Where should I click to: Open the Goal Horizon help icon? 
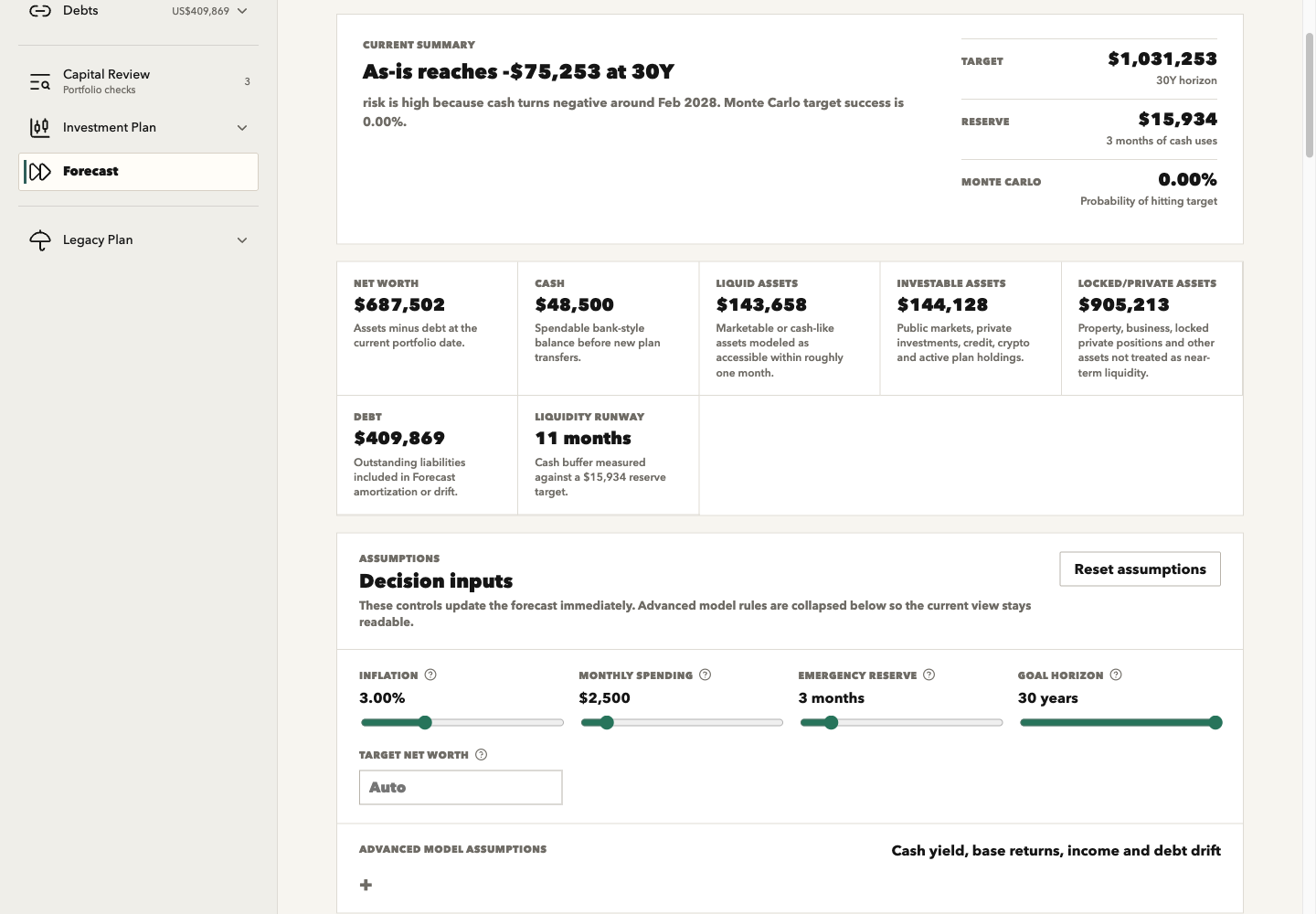click(x=1115, y=675)
